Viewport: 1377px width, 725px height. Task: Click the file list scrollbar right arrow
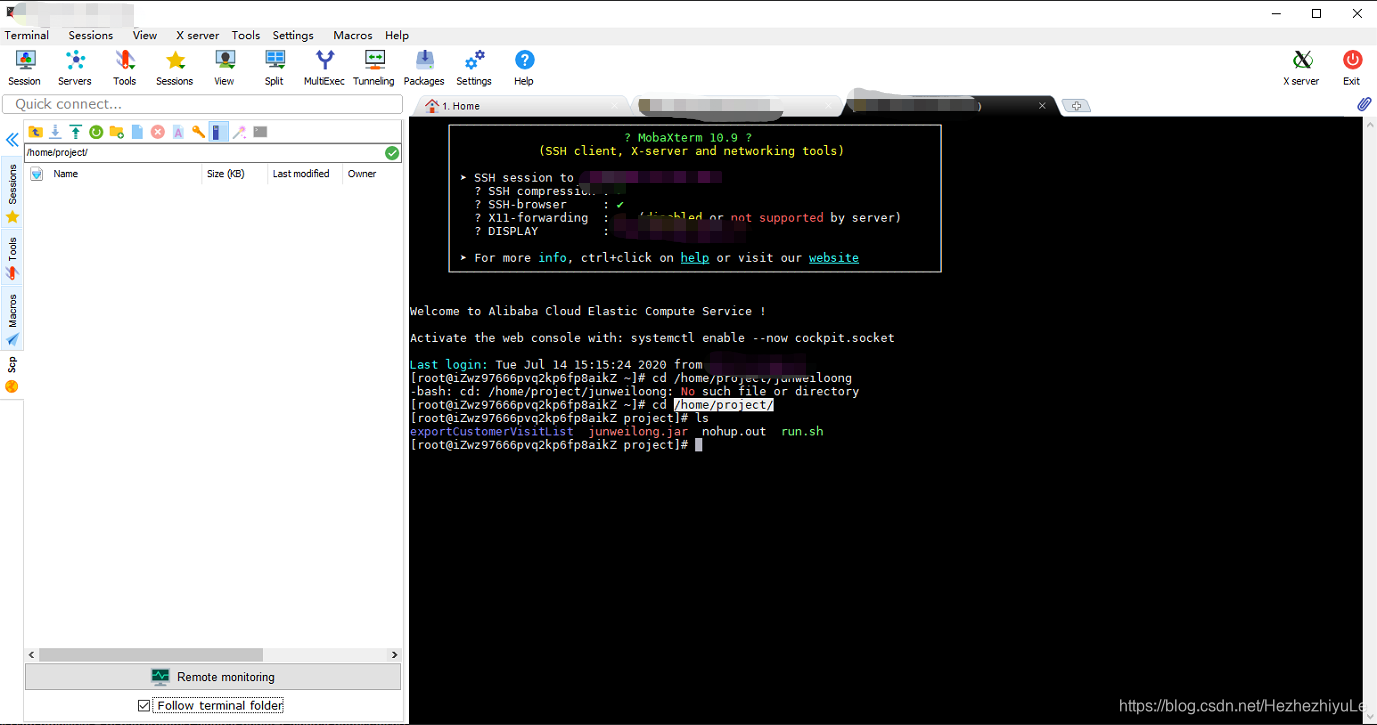click(x=394, y=655)
